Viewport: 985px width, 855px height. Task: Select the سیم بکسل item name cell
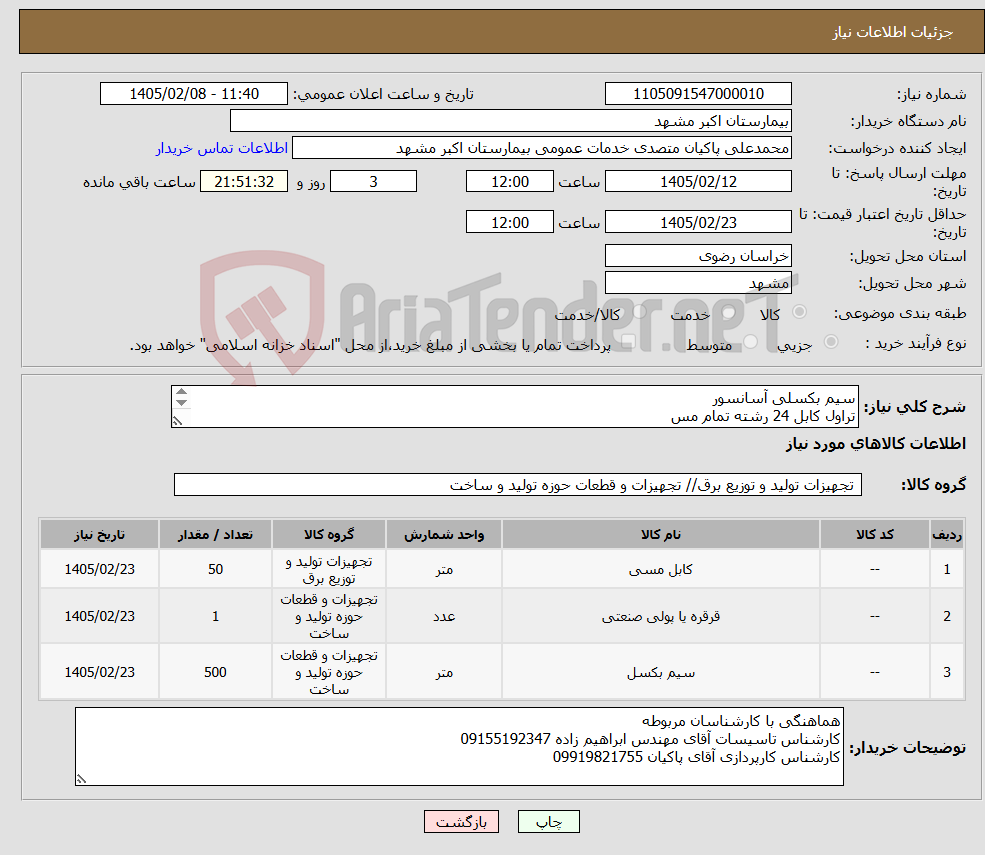click(x=660, y=672)
